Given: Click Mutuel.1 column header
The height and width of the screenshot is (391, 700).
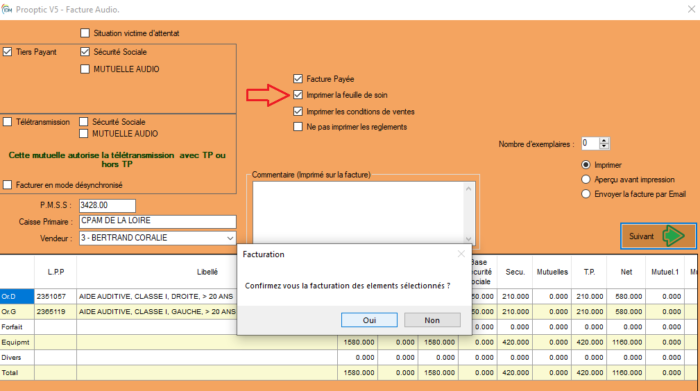Looking at the screenshot, I should [x=664, y=272].
